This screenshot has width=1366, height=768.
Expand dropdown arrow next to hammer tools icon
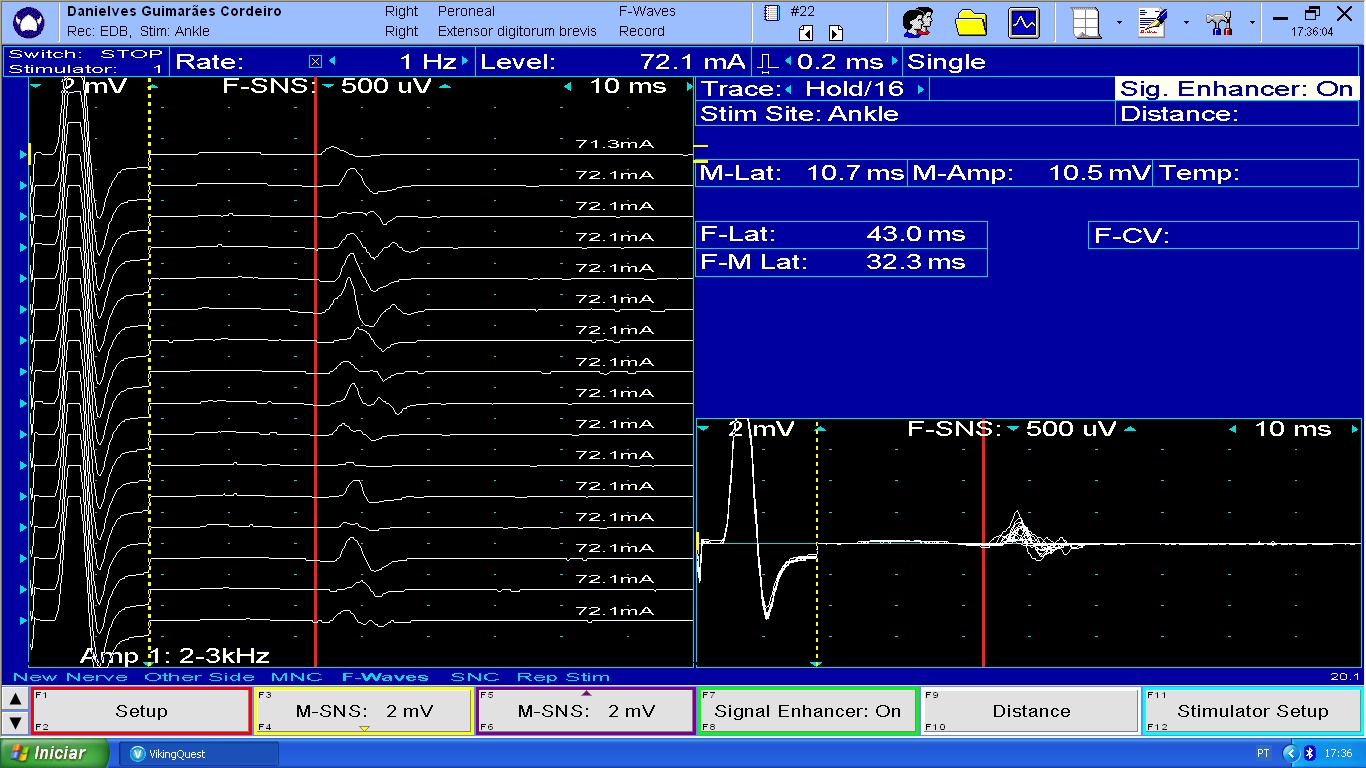[x=1251, y=22]
